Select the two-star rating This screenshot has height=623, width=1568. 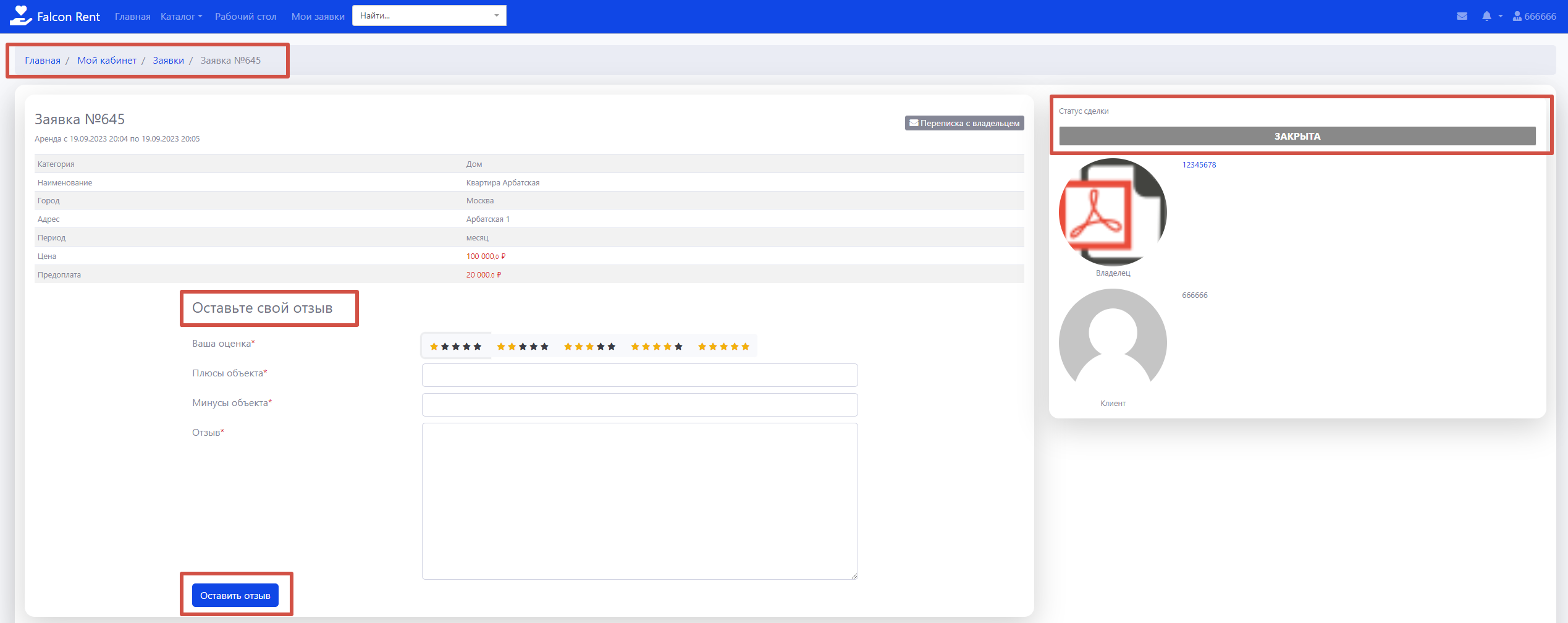(x=523, y=347)
